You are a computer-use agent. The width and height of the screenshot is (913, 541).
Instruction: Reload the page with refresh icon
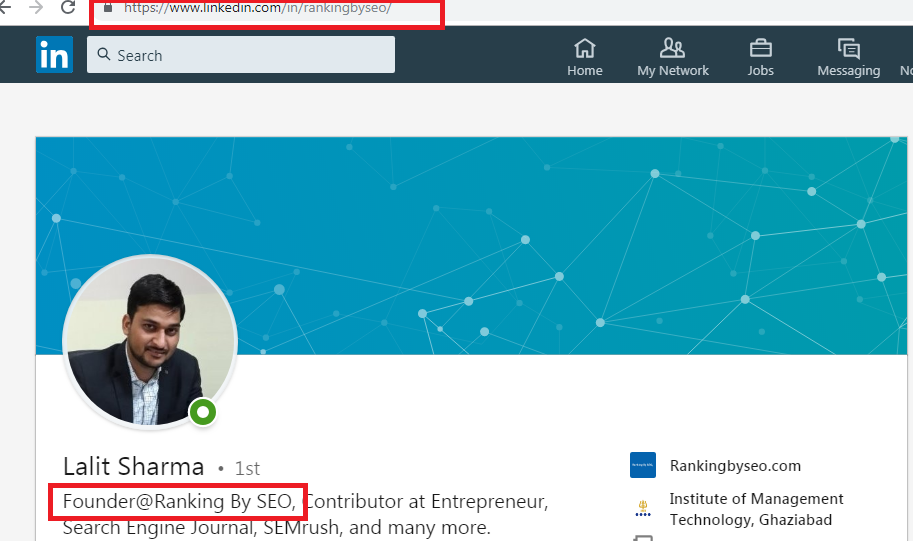[x=68, y=7]
